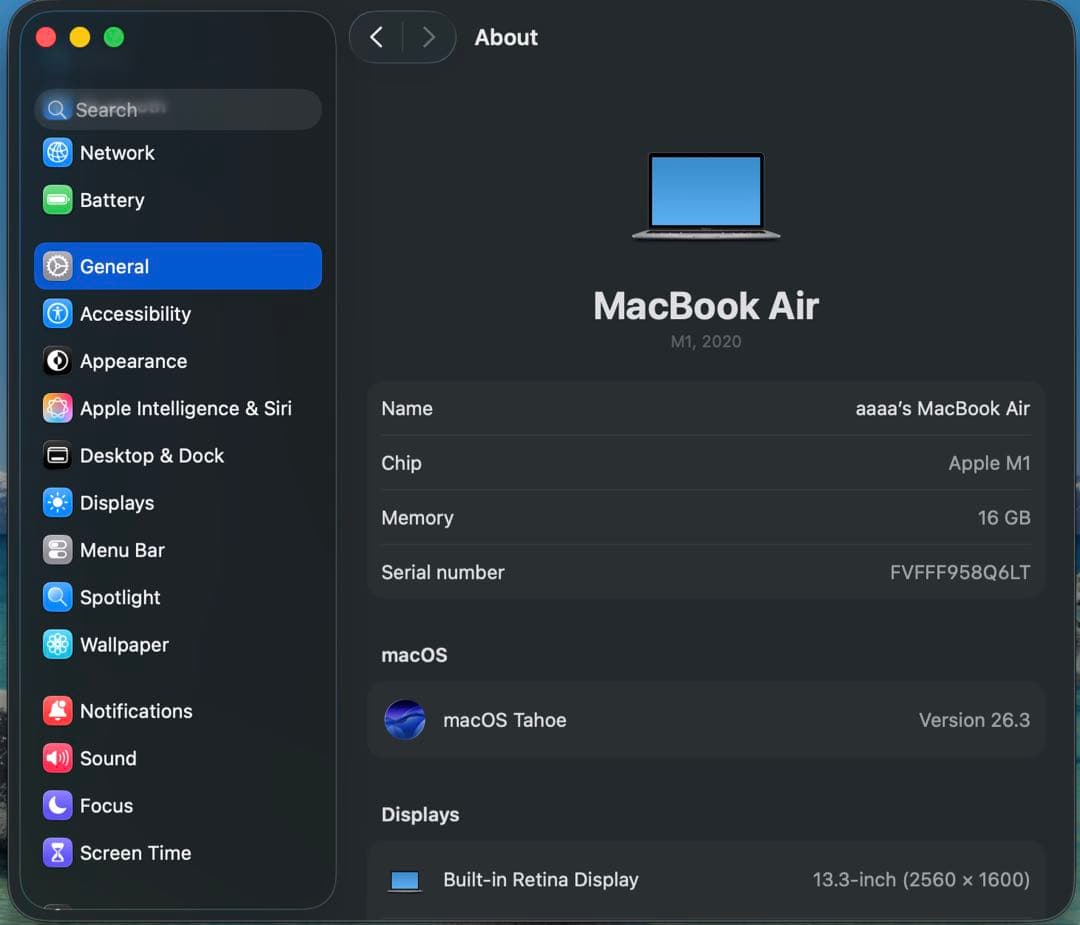
Task: Click the Screen Time hourglass icon
Action: coord(57,853)
